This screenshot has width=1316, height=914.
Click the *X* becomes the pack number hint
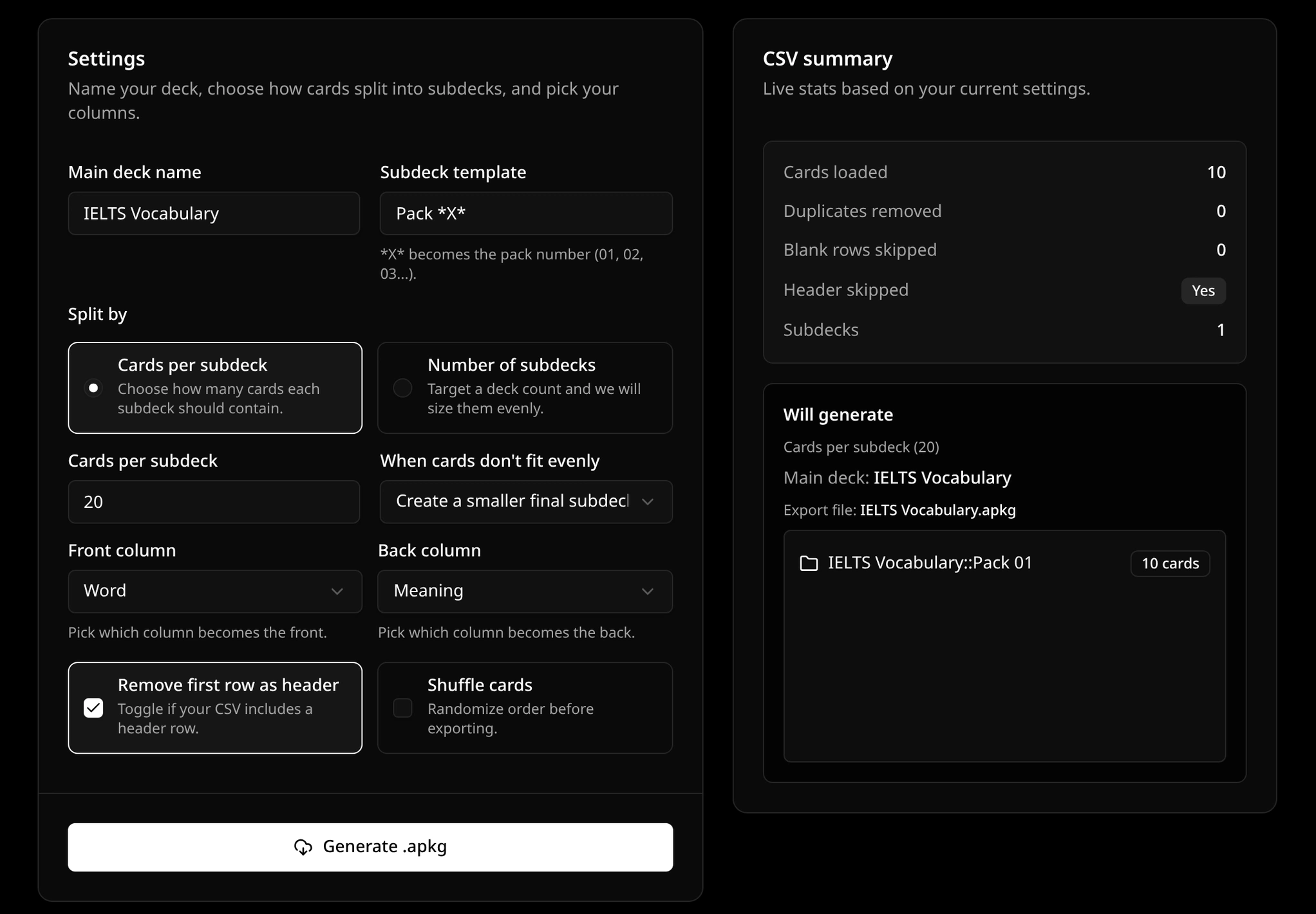(511, 264)
